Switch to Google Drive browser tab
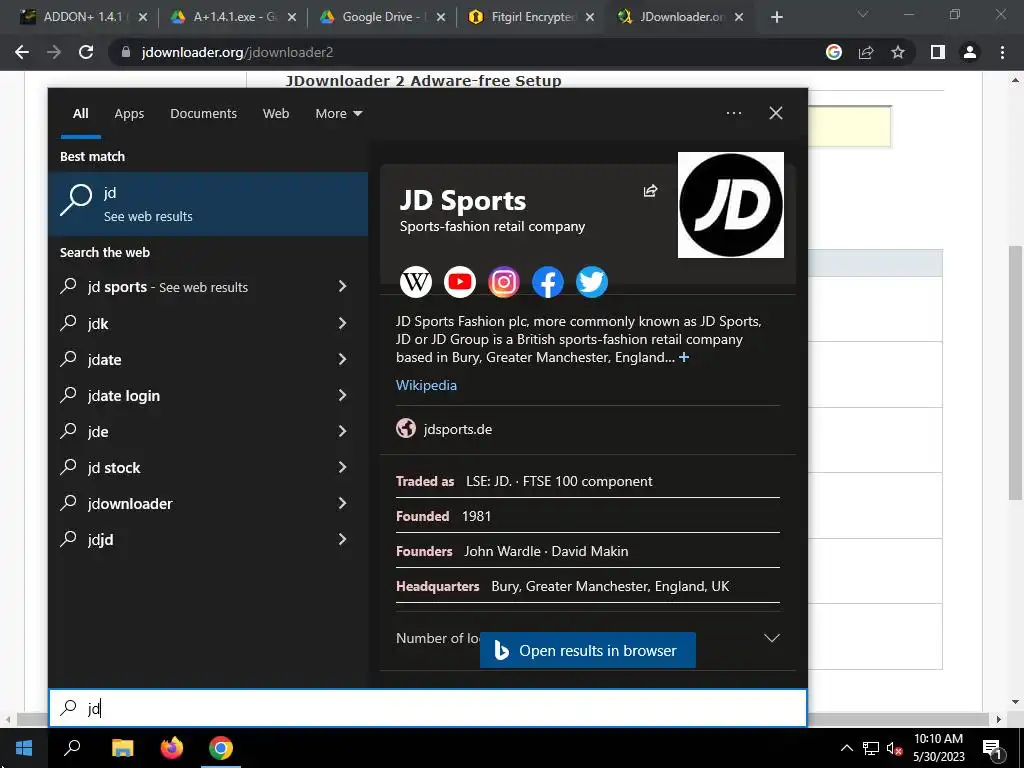The height and width of the screenshot is (768, 1024). pos(382,17)
